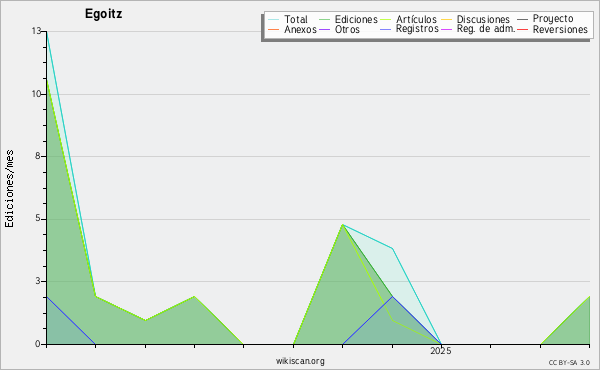Click the Proyecto legend entry
The height and width of the screenshot is (370, 600).
tap(553, 18)
